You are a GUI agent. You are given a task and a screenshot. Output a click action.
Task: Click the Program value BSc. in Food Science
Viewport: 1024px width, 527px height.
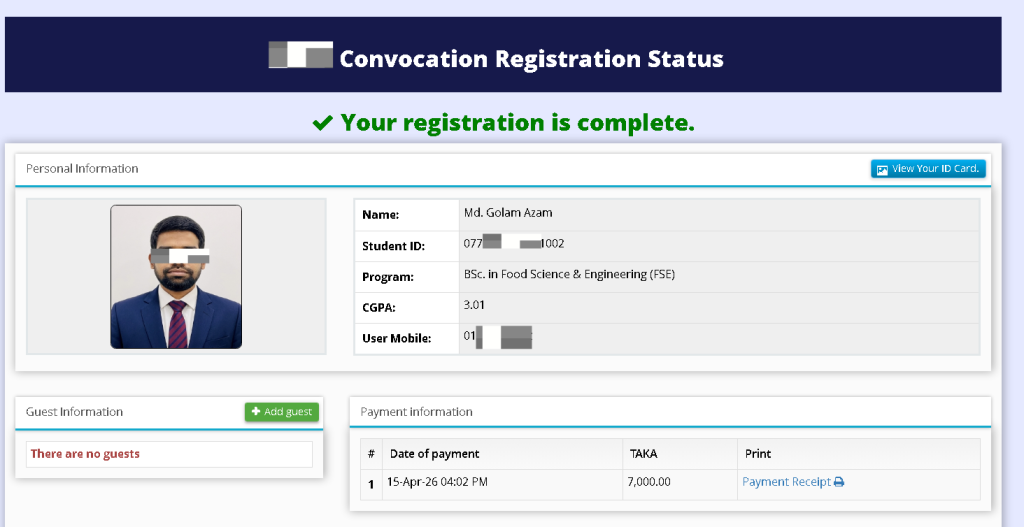point(569,274)
